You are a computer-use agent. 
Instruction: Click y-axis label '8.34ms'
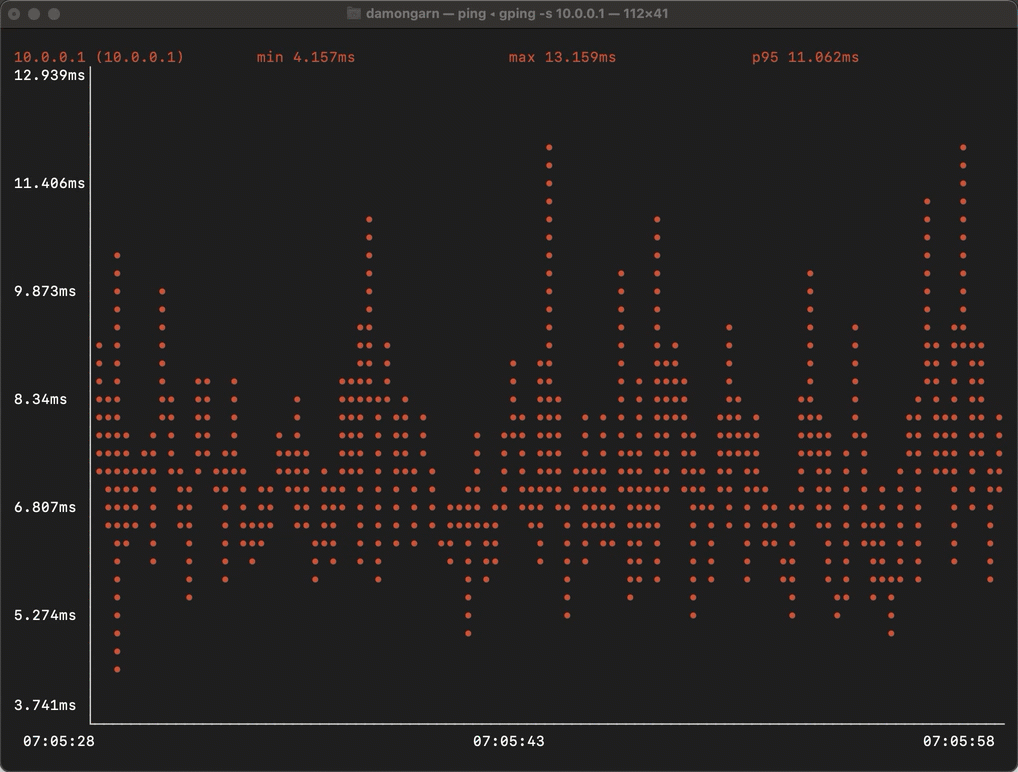tap(40, 399)
